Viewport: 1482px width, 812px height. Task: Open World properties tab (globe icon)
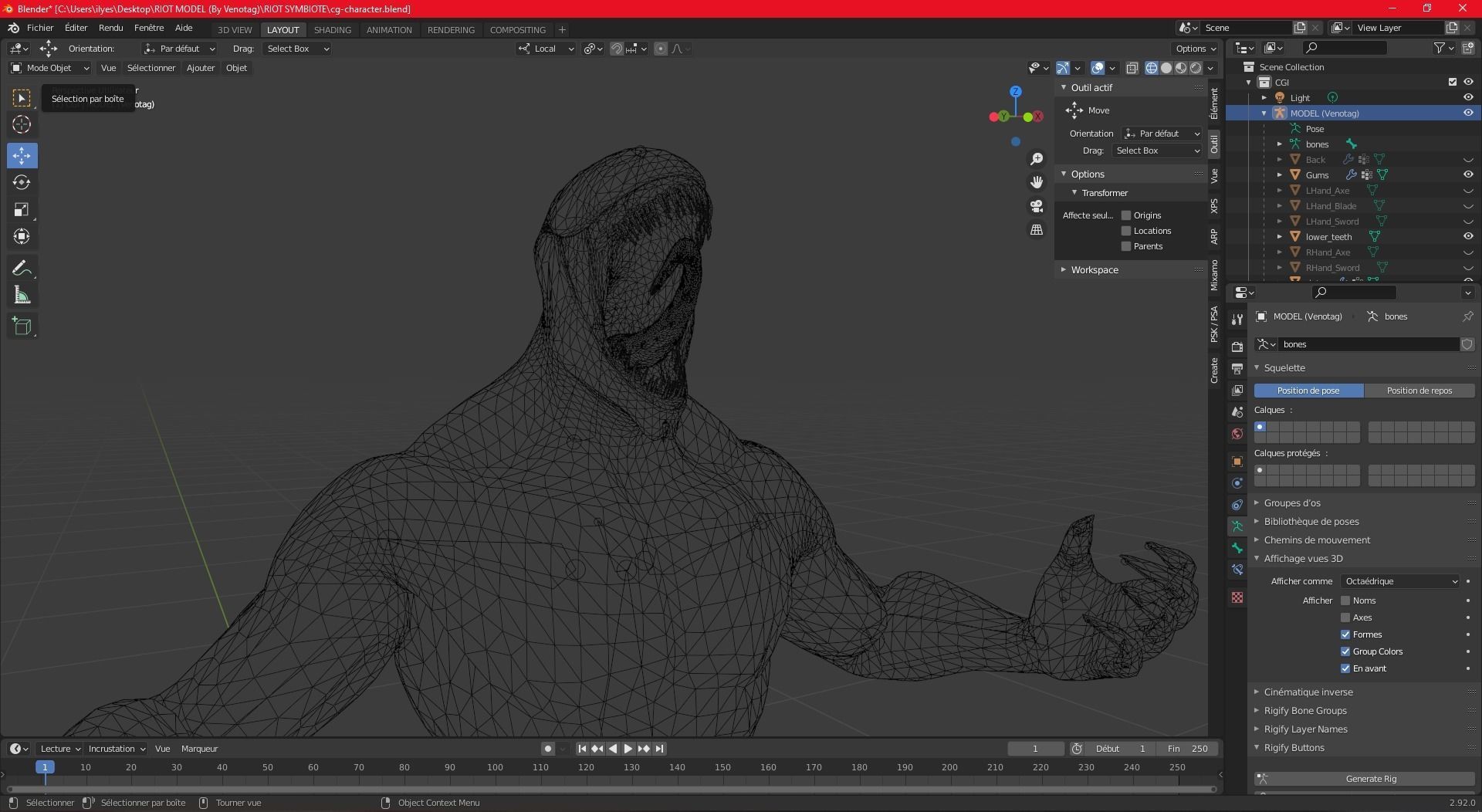click(x=1237, y=434)
